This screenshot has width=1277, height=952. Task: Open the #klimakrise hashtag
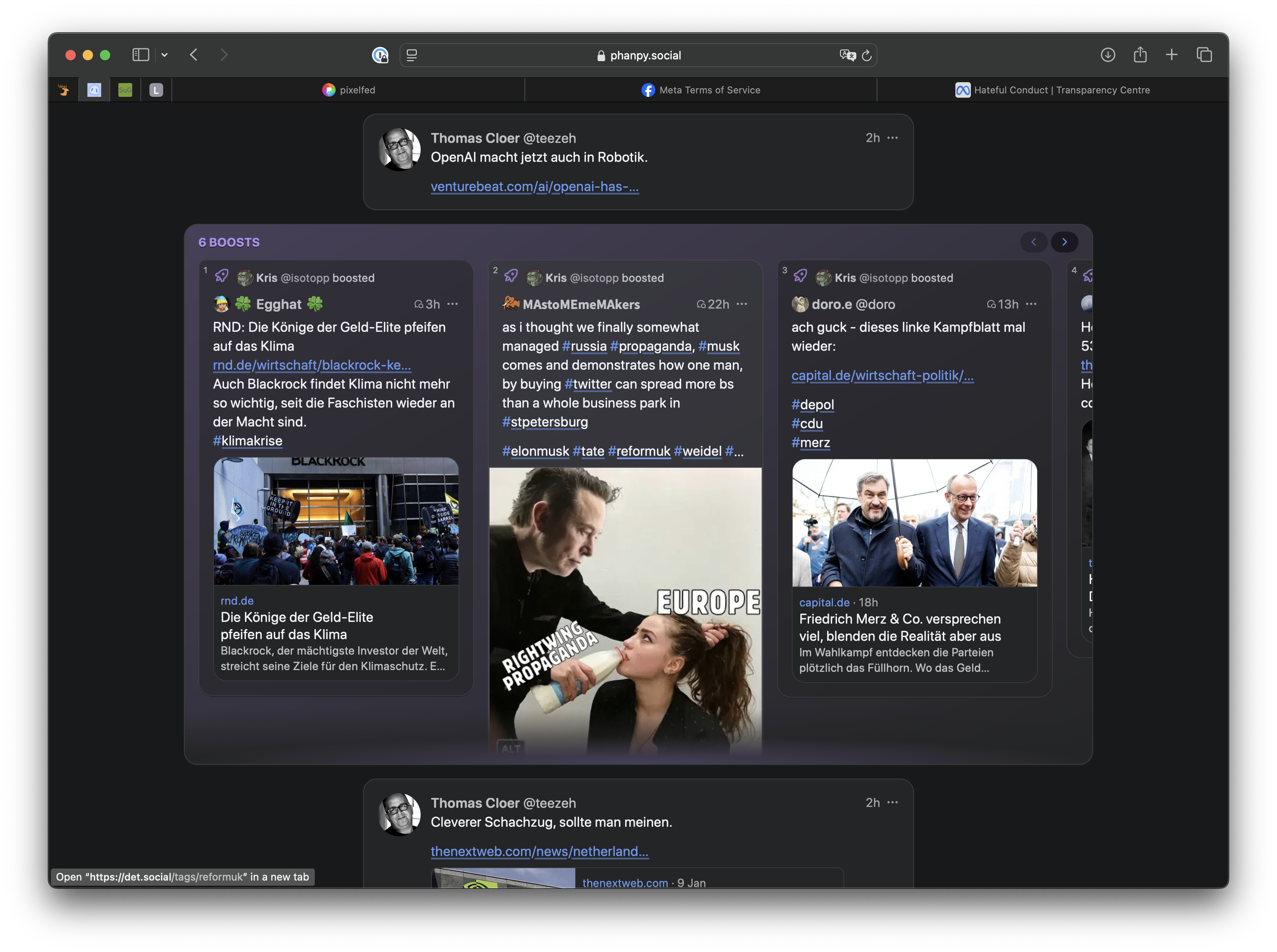click(248, 441)
